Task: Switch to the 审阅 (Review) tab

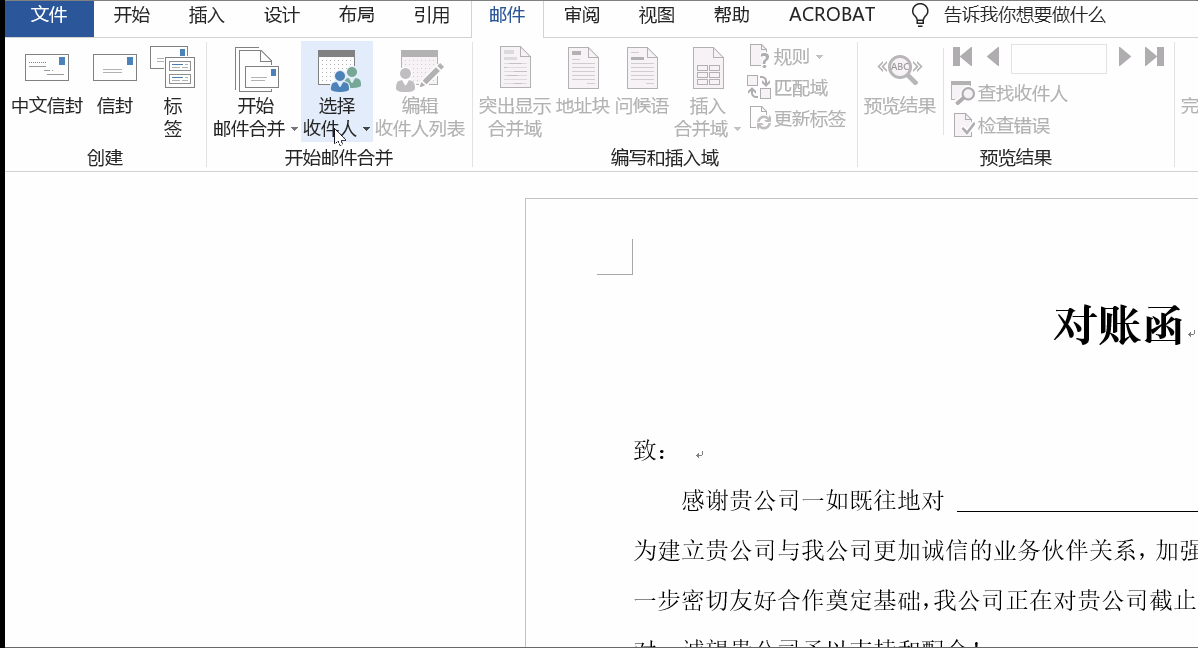Action: coord(581,15)
